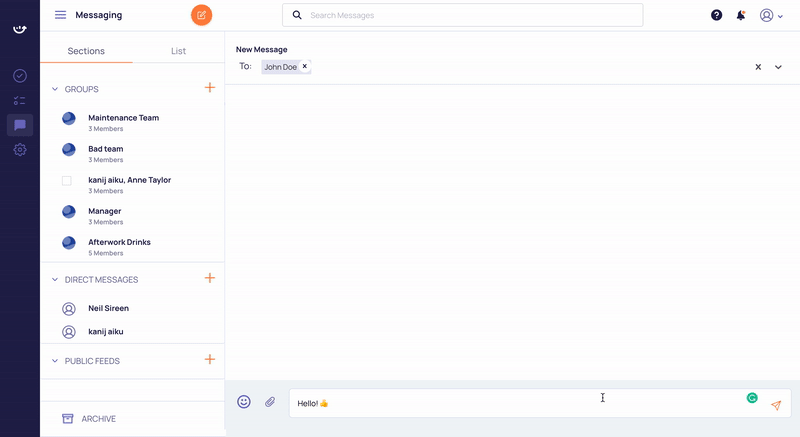
Task: Click the search magnifier icon
Action: [297, 15]
